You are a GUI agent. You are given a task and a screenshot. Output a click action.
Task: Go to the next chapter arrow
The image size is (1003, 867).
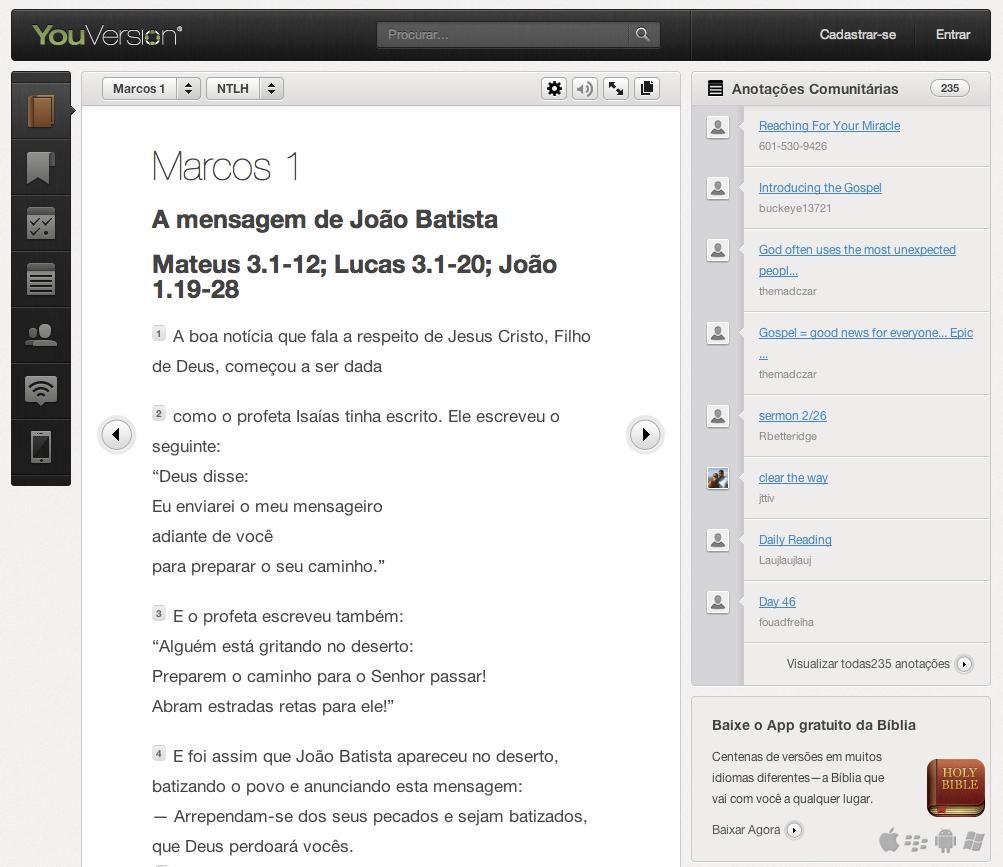[645, 434]
